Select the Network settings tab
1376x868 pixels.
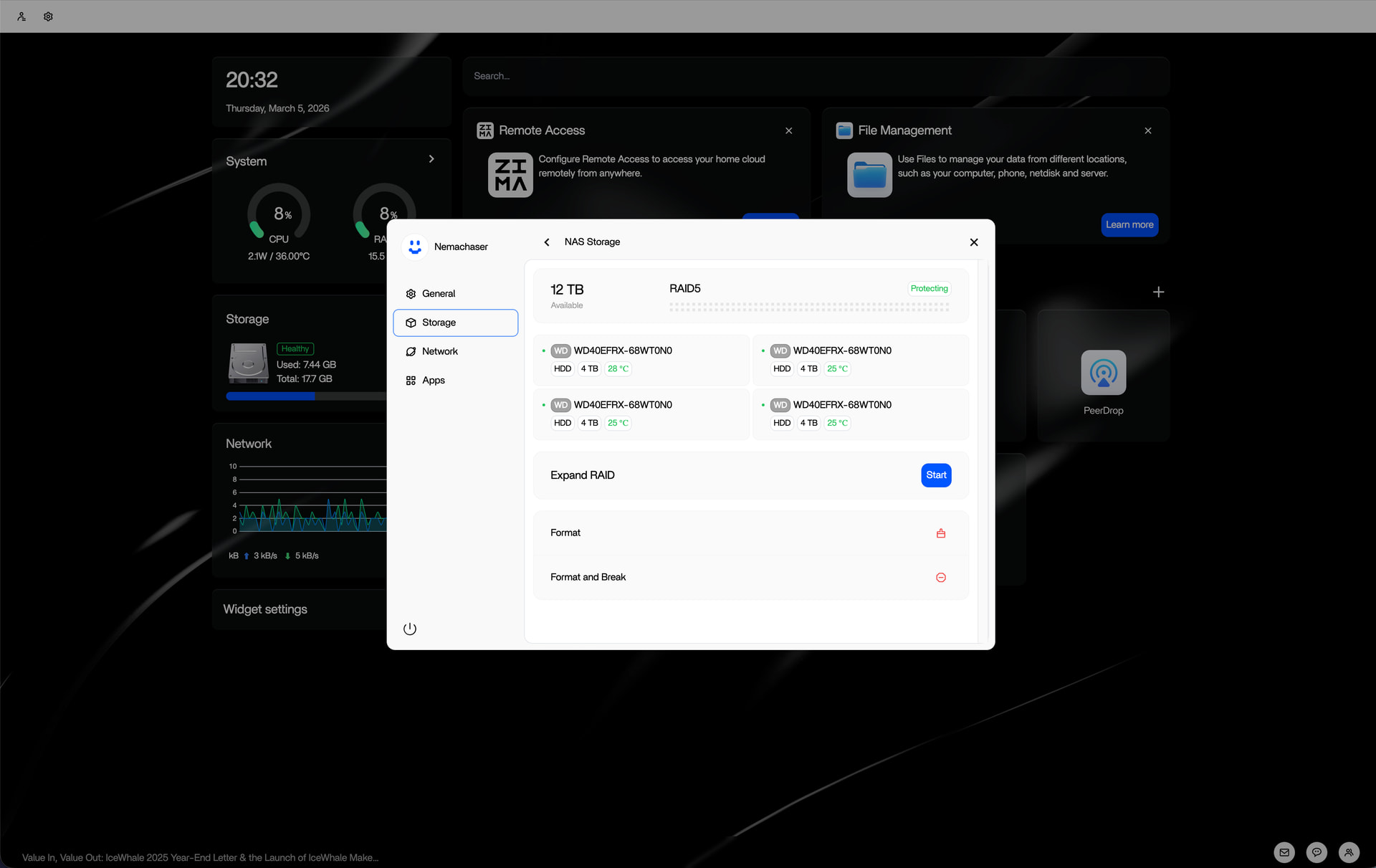coord(439,351)
